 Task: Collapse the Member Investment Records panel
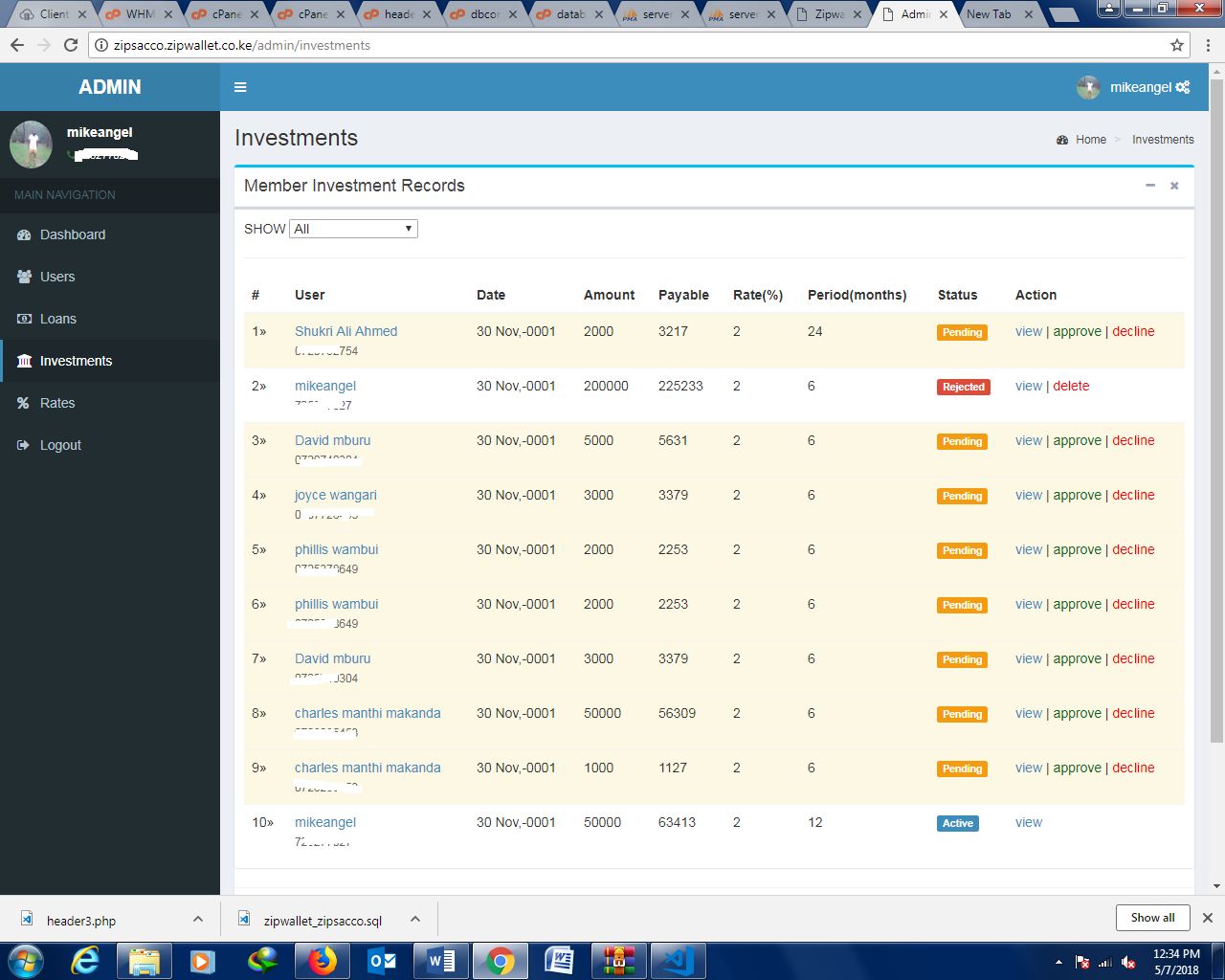(1150, 186)
